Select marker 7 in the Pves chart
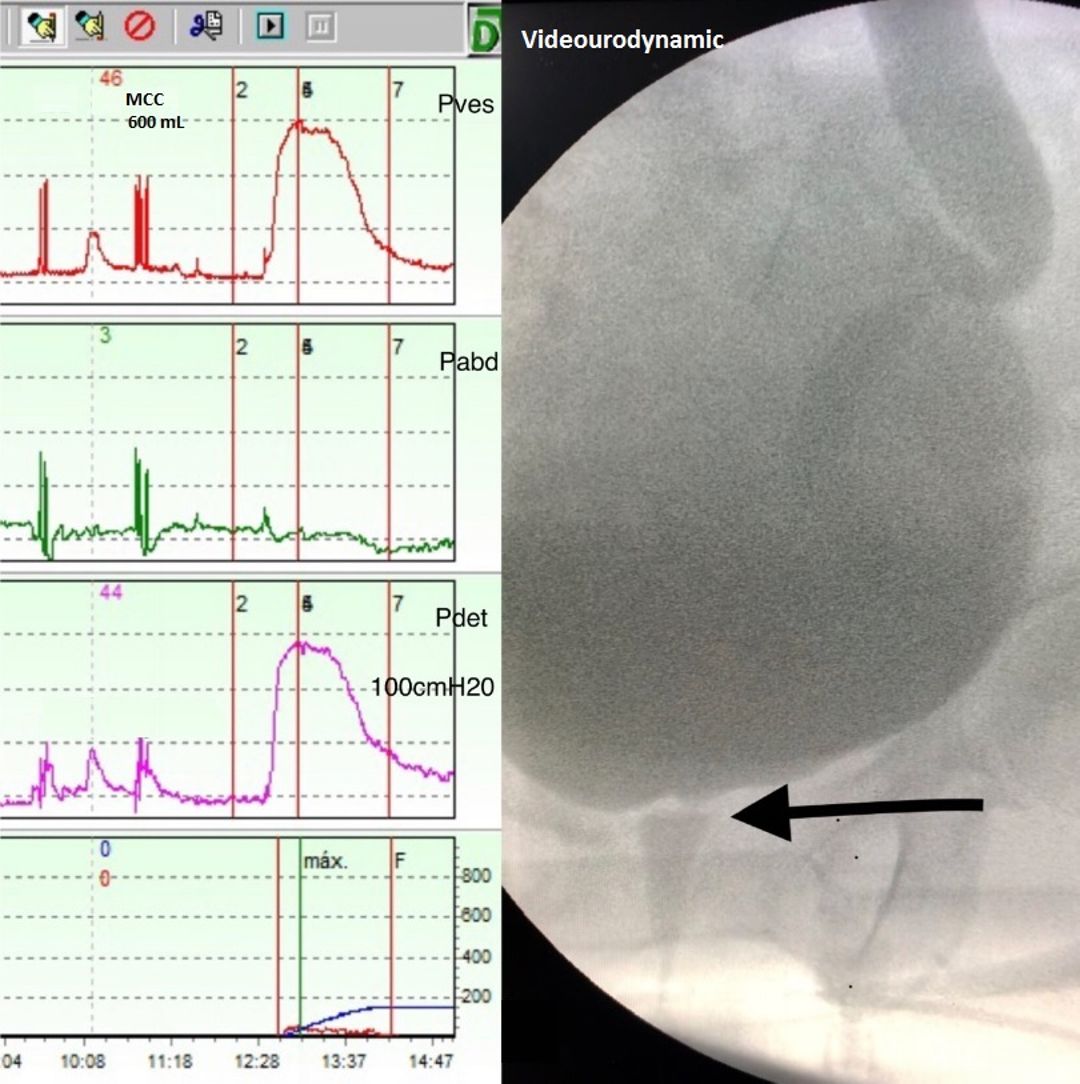1080x1084 pixels. [x=398, y=90]
